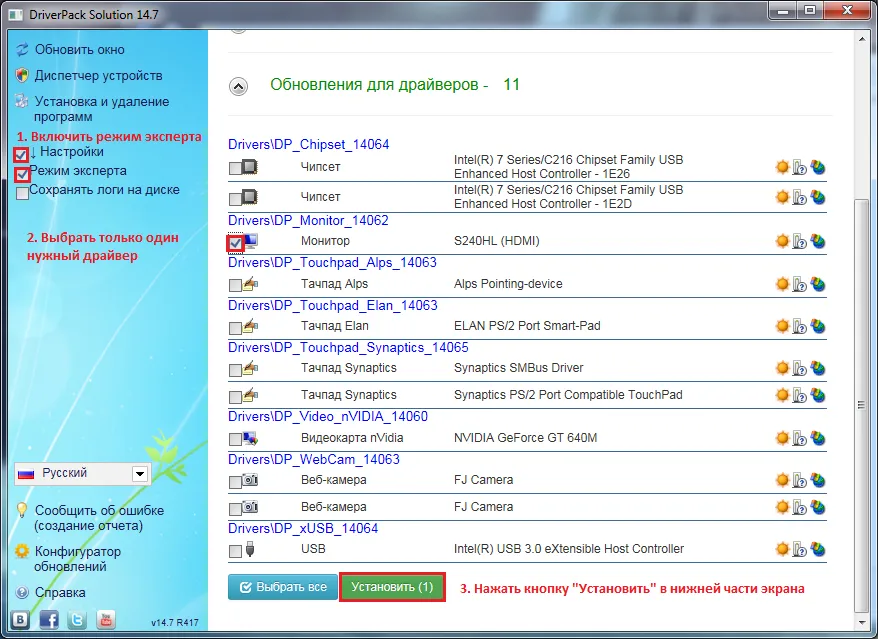The image size is (878, 639).
Task: Click the sun icon for chipset 1E26
Action: pos(782,167)
